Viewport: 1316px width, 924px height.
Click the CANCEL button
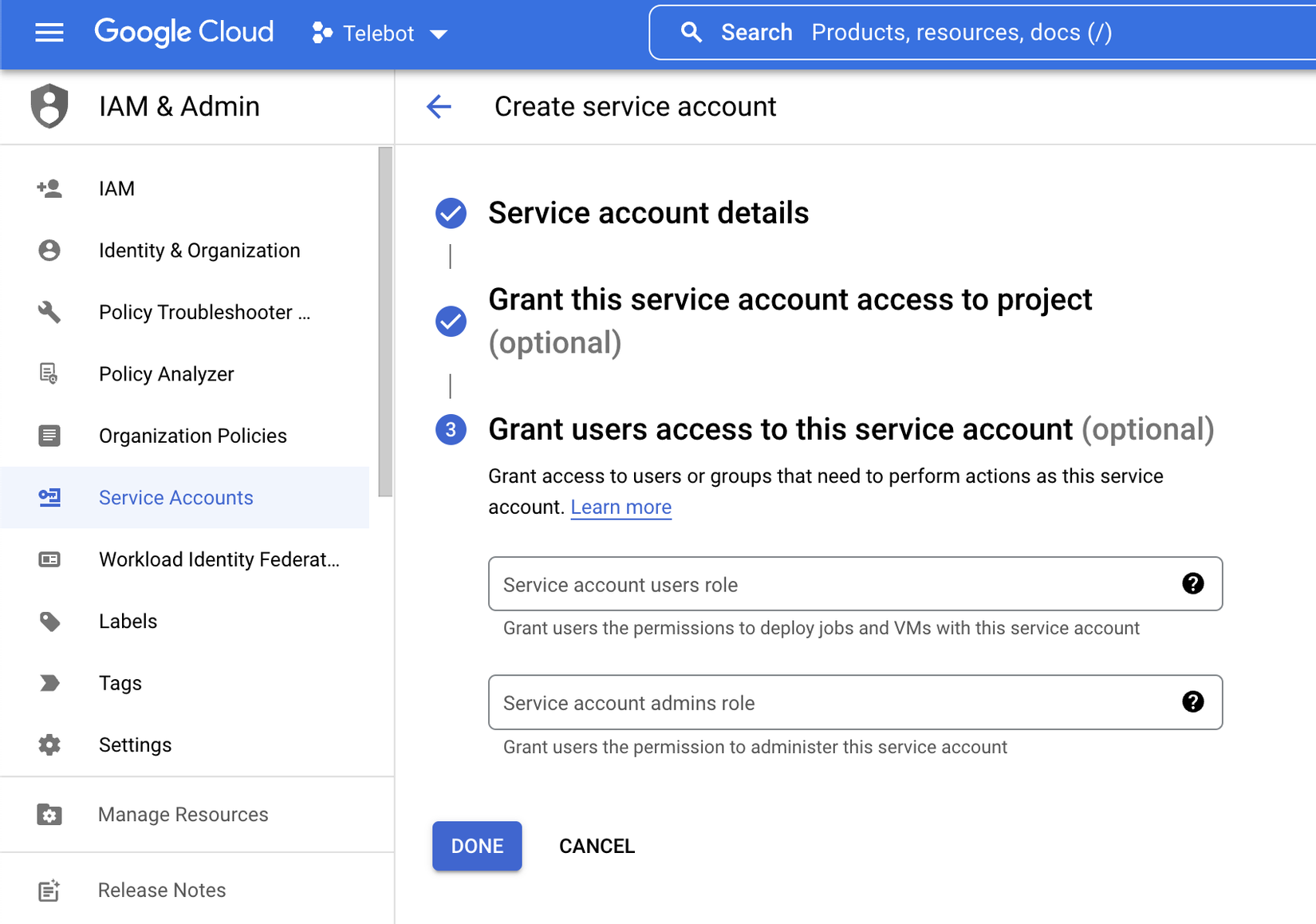(x=597, y=846)
